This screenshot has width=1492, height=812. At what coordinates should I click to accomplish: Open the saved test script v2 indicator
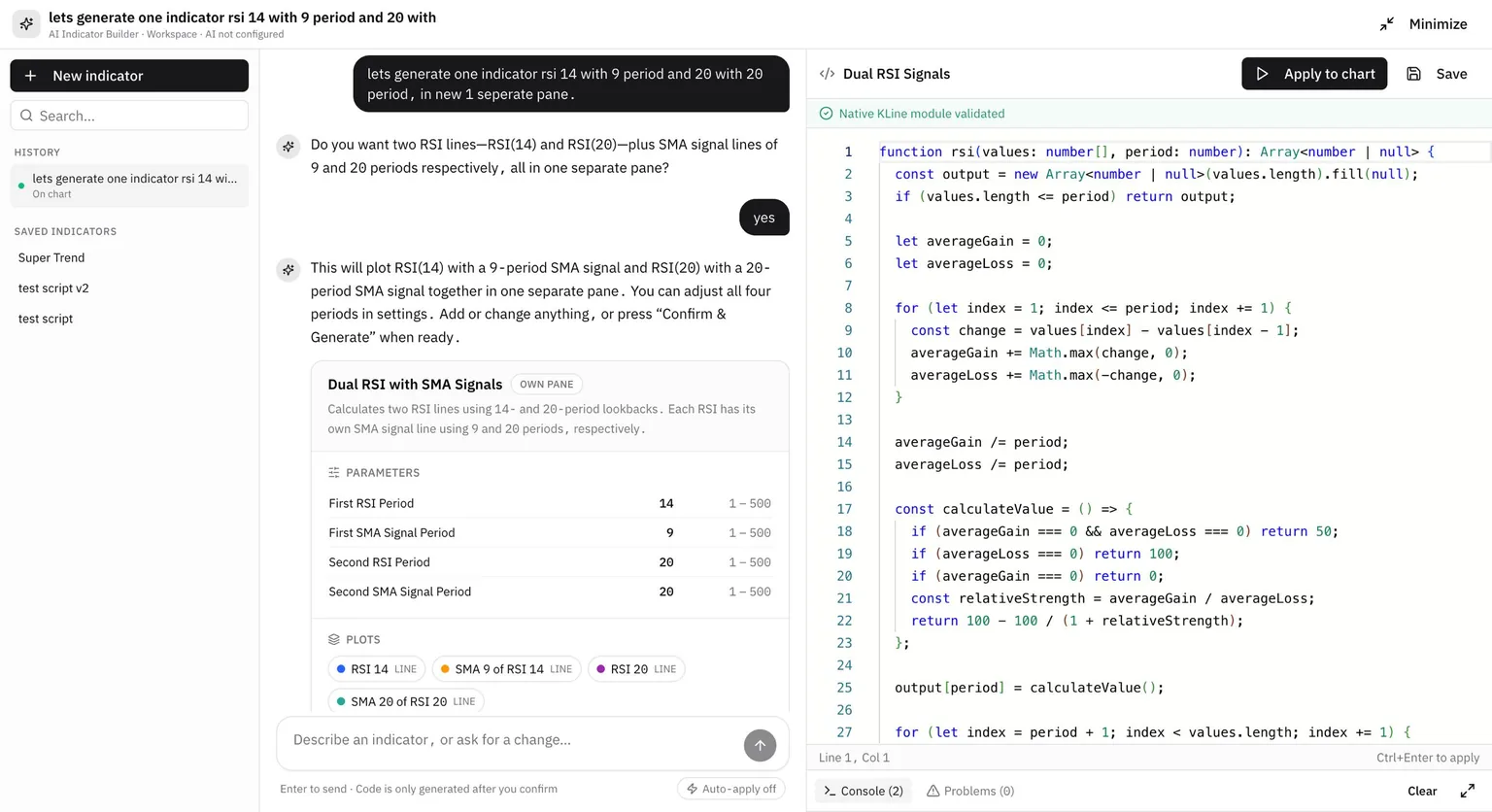[53, 288]
